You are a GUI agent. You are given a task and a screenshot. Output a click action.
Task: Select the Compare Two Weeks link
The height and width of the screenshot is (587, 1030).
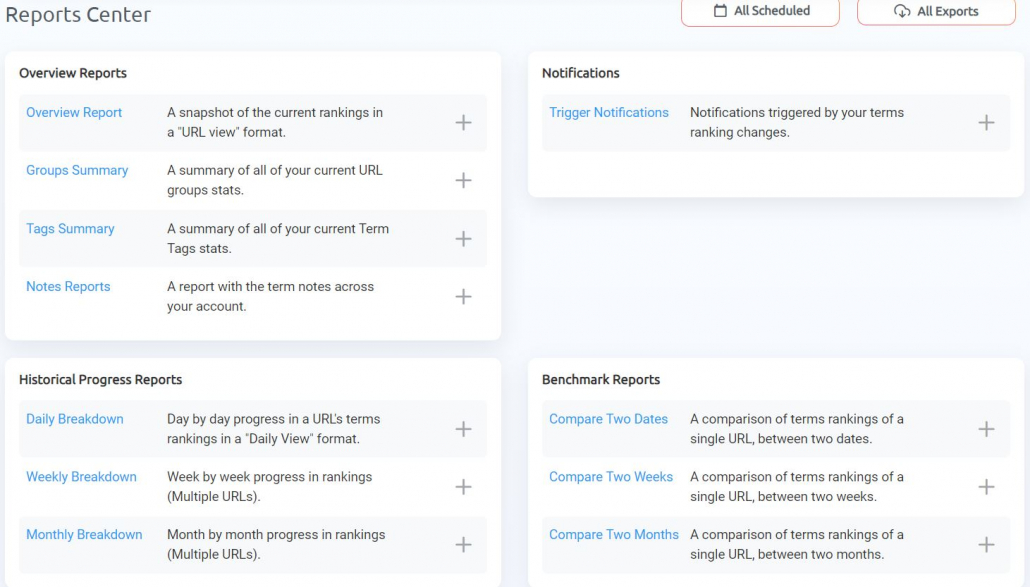[611, 477]
